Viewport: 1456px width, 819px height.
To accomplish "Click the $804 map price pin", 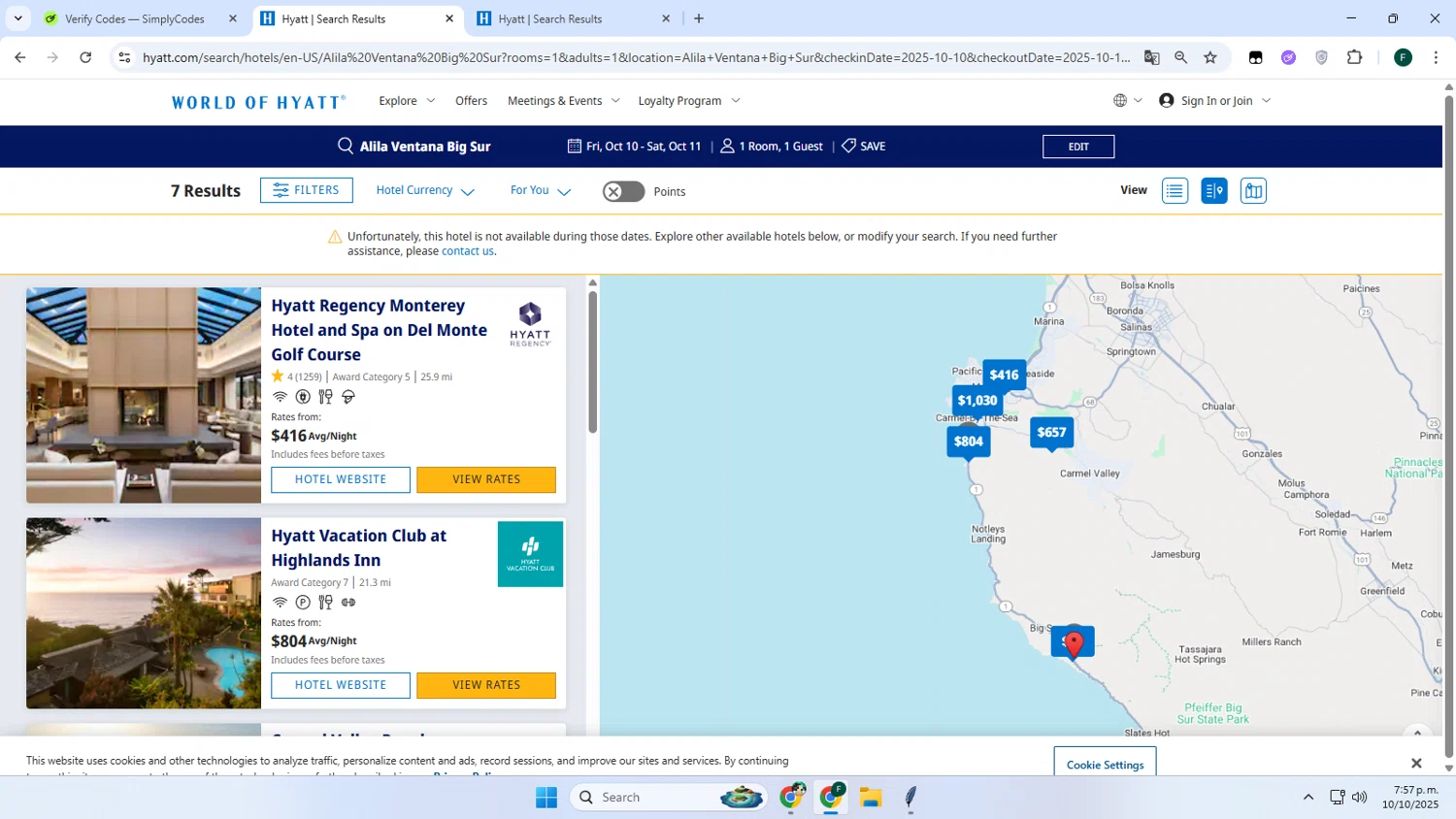I will tap(969, 442).
